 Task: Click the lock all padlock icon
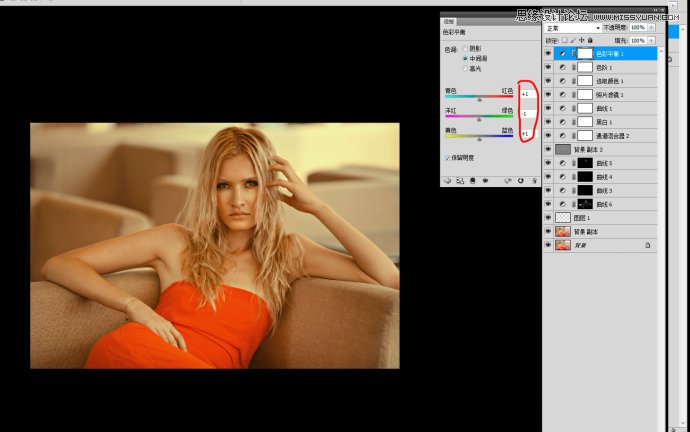coord(590,40)
